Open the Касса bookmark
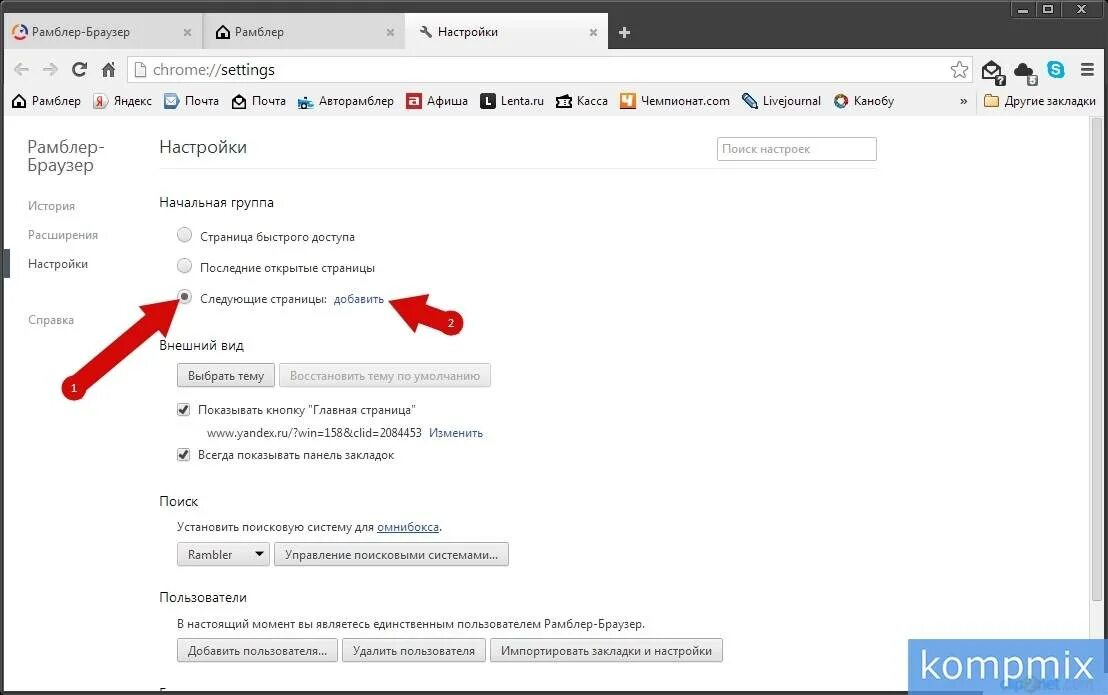 click(x=582, y=101)
